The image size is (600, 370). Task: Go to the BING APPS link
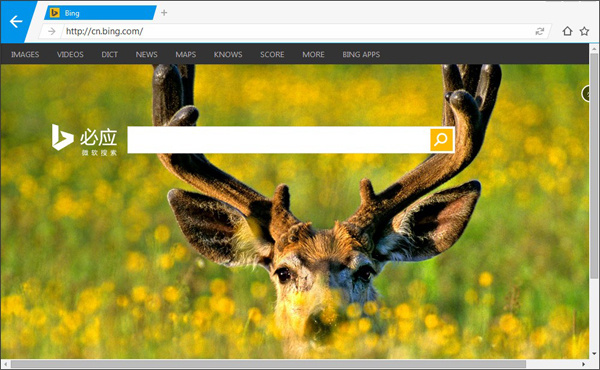(x=361, y=54)
